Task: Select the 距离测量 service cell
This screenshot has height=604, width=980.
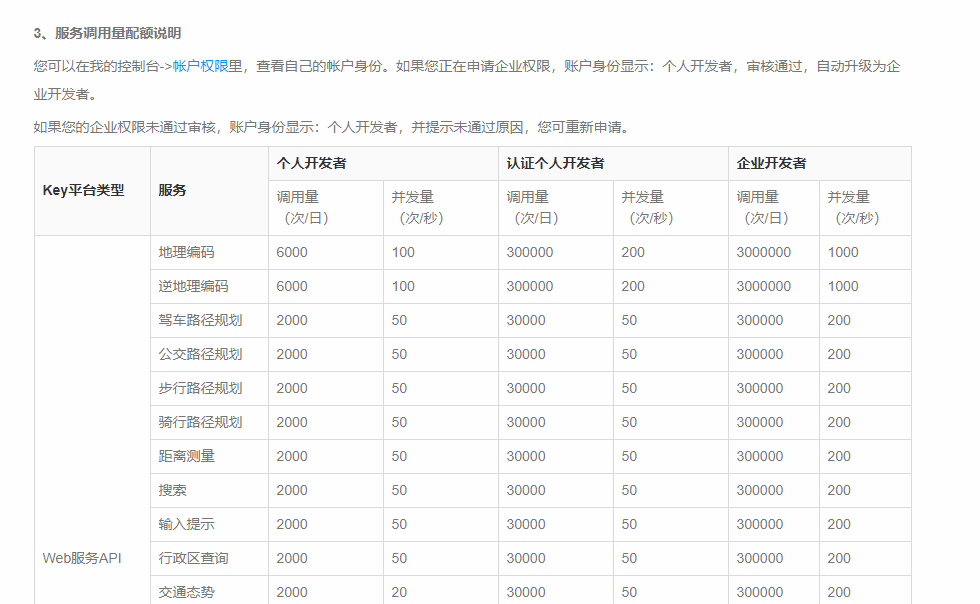Action: click(186, 456)
